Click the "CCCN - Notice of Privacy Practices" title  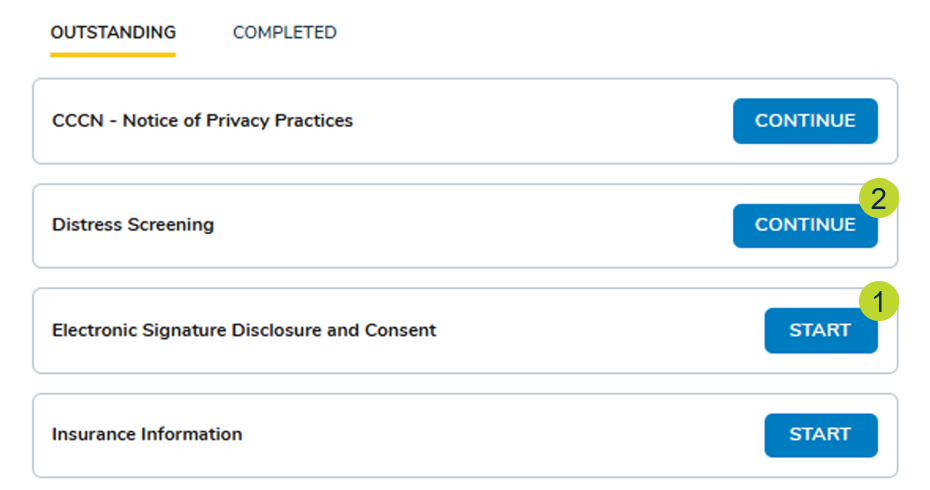coord(202,121)
